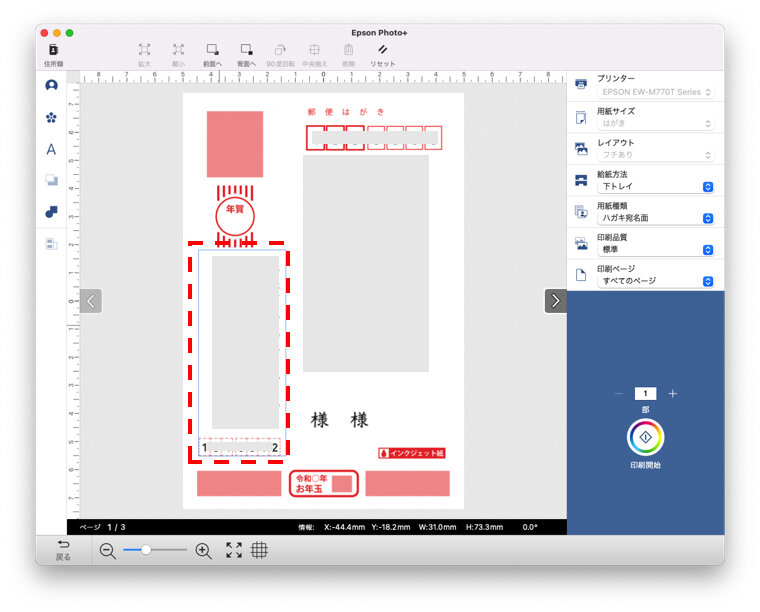Select the sender profile sidebar icon

(51, 86)
